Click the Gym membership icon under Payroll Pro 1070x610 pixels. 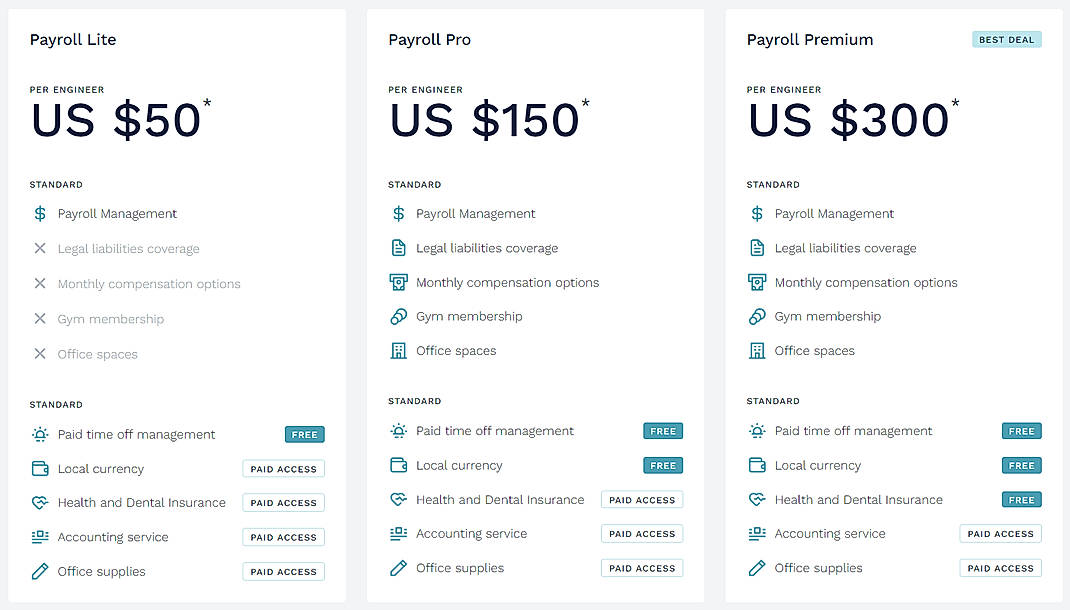point(398,316)
